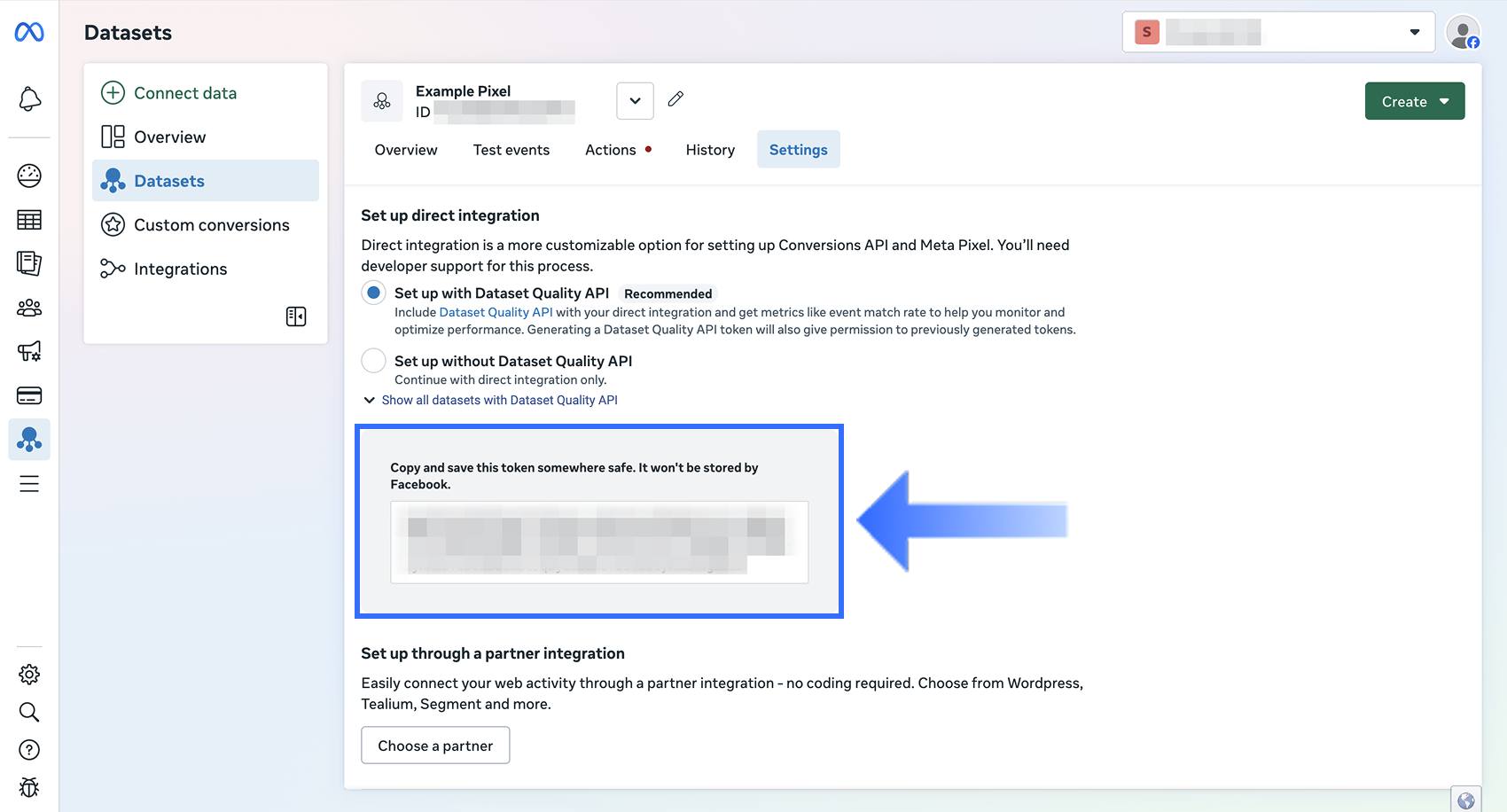
Task: Switch to the Overview tab
Action: (406, 150)
